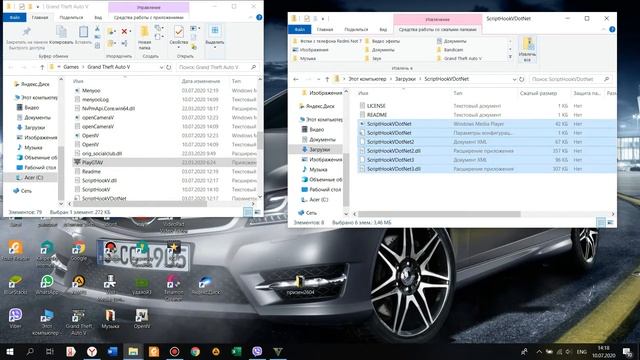
Task: Open Viber desktop shortcut
Action: pyautogui.click(x=15, y=318)
